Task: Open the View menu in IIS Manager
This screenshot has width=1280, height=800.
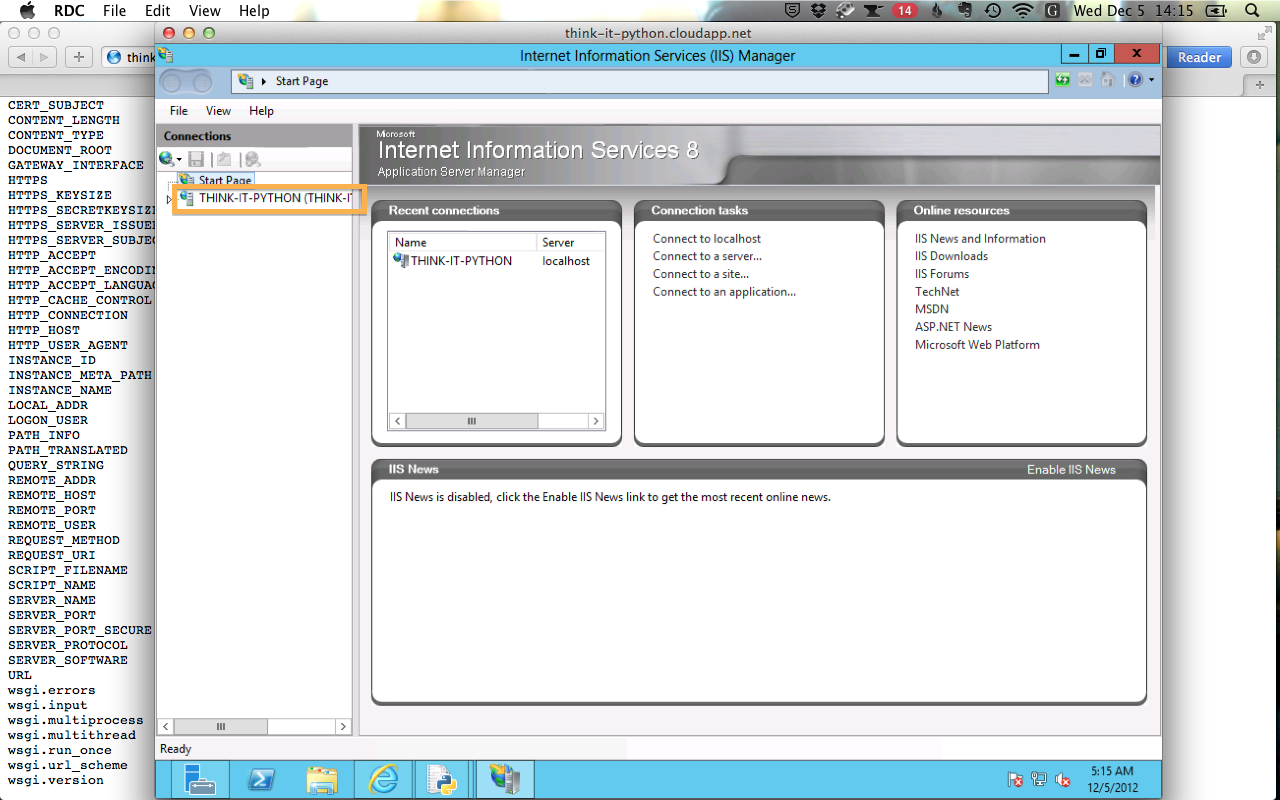Action: 218,111
